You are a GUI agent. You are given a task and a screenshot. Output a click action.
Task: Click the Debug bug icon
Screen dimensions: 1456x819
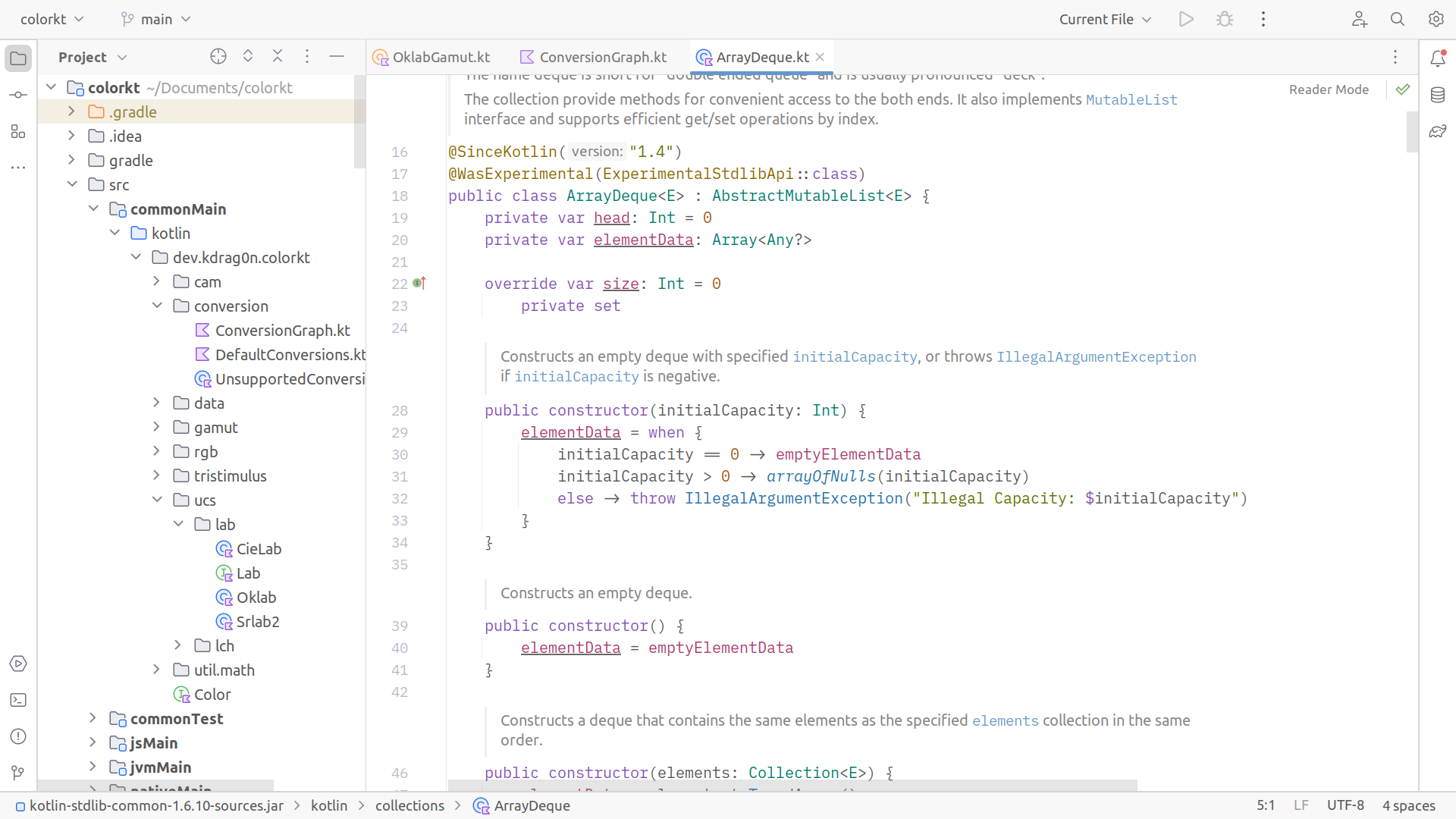coord(1225,20)
